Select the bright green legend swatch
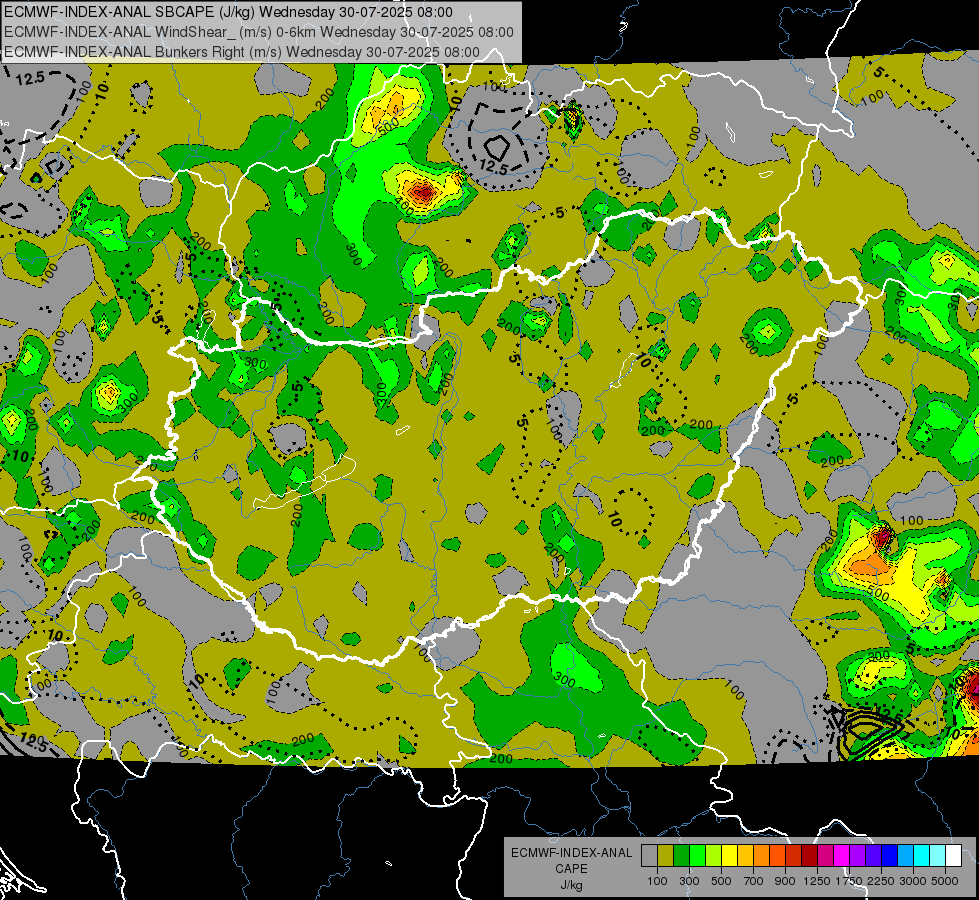This screenshot has height=900, width=979. point(697,855)
